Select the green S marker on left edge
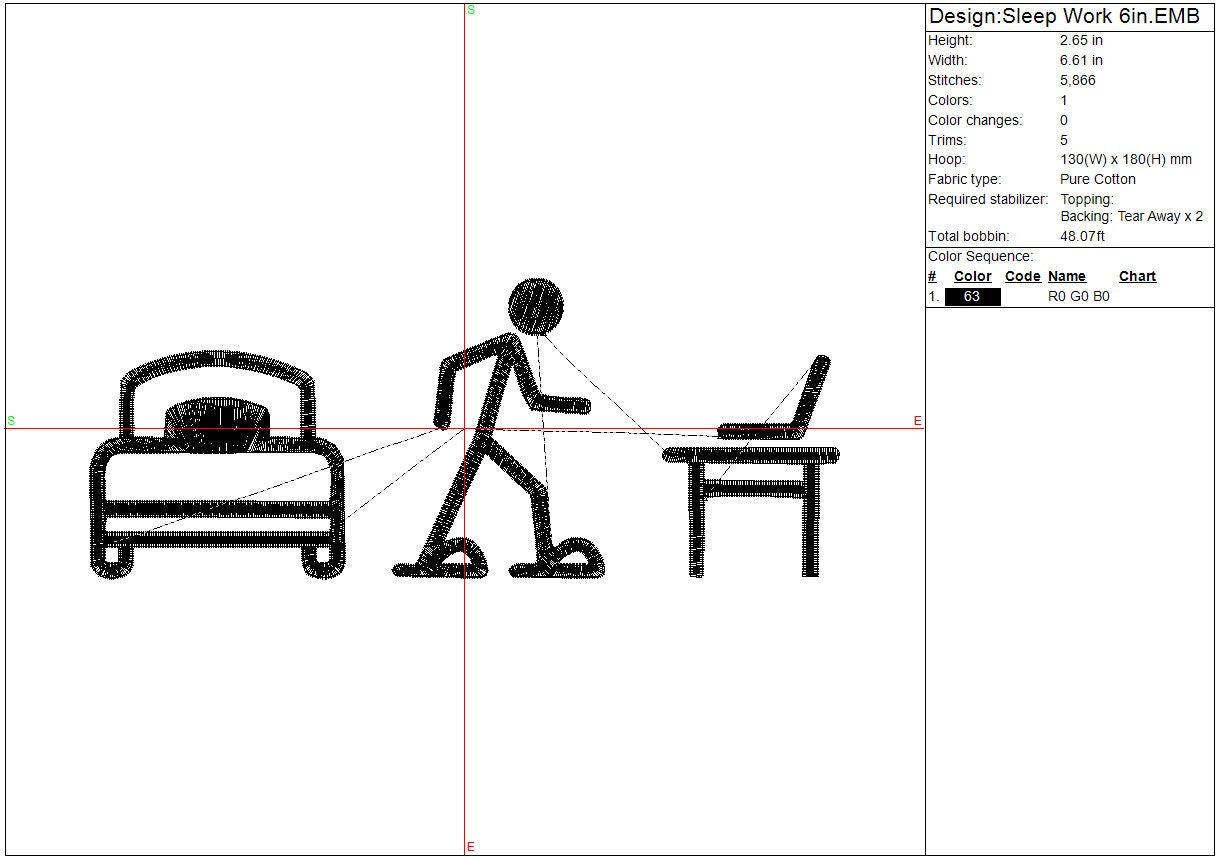 click(11, 421)
